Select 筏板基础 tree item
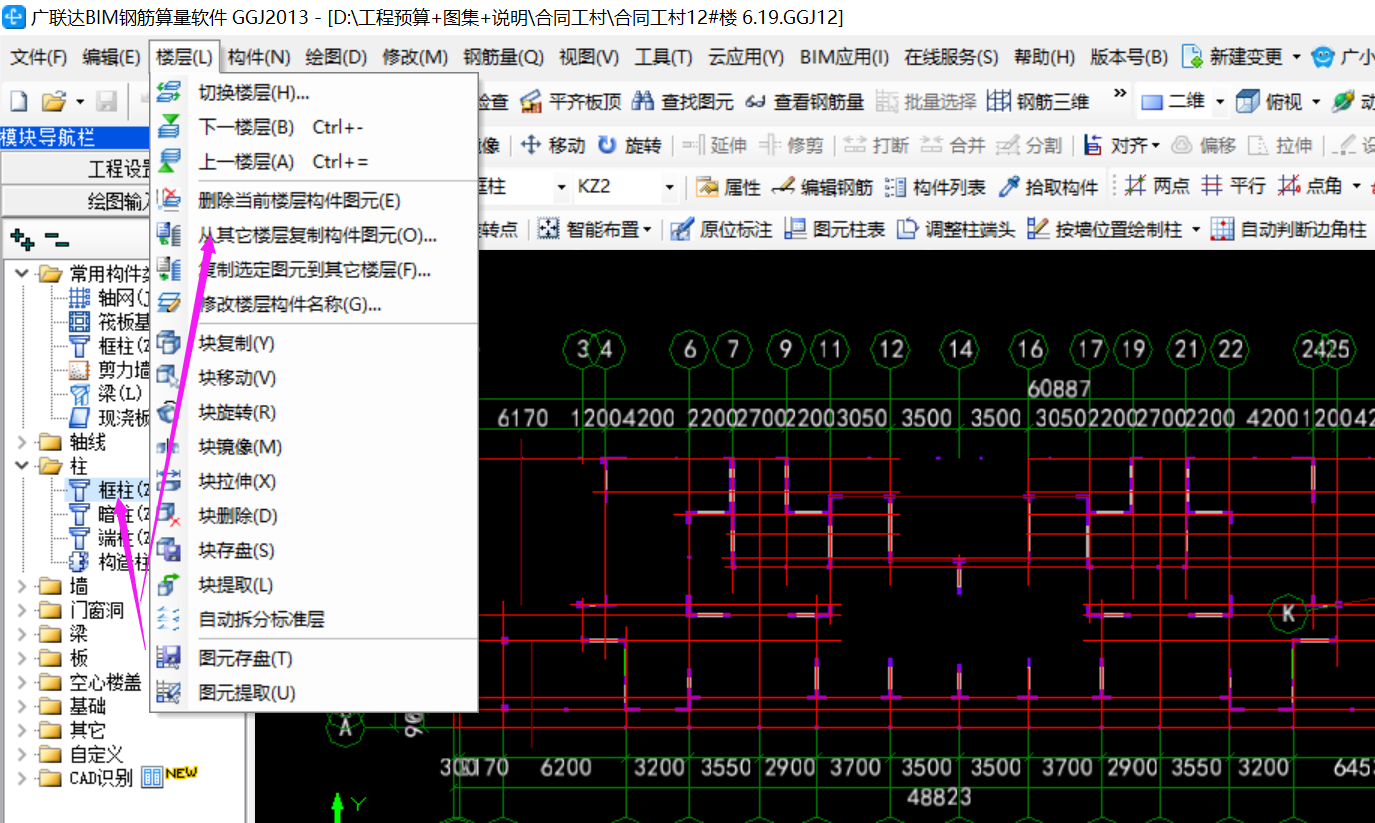Image resolution: width=1375 pixels, height=823 pixels. (109, 322)
